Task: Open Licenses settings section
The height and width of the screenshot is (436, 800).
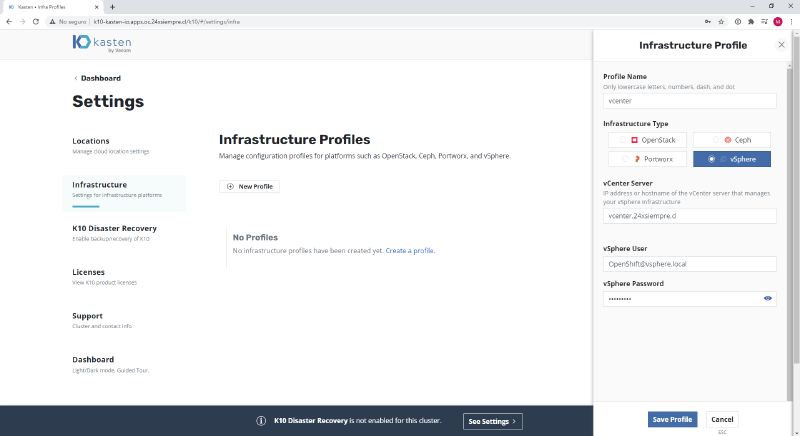Action: pos(105,276)
